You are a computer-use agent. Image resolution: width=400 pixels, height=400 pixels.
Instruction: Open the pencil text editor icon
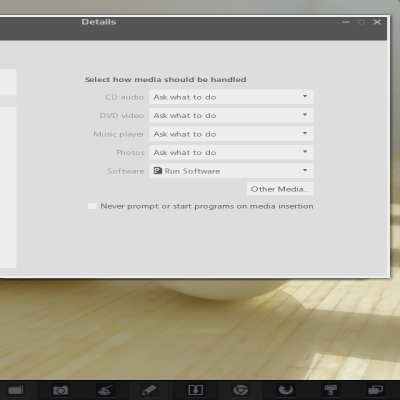149,390
